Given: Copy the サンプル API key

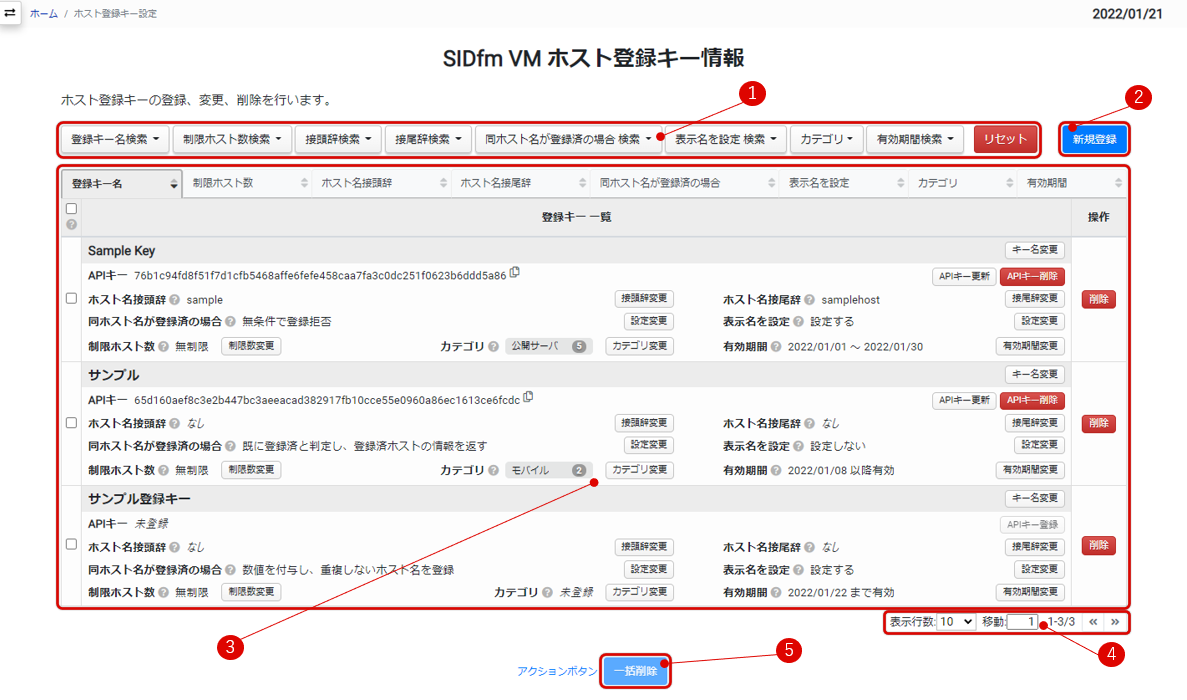Looking at the screenshot, I should point(528,397).
